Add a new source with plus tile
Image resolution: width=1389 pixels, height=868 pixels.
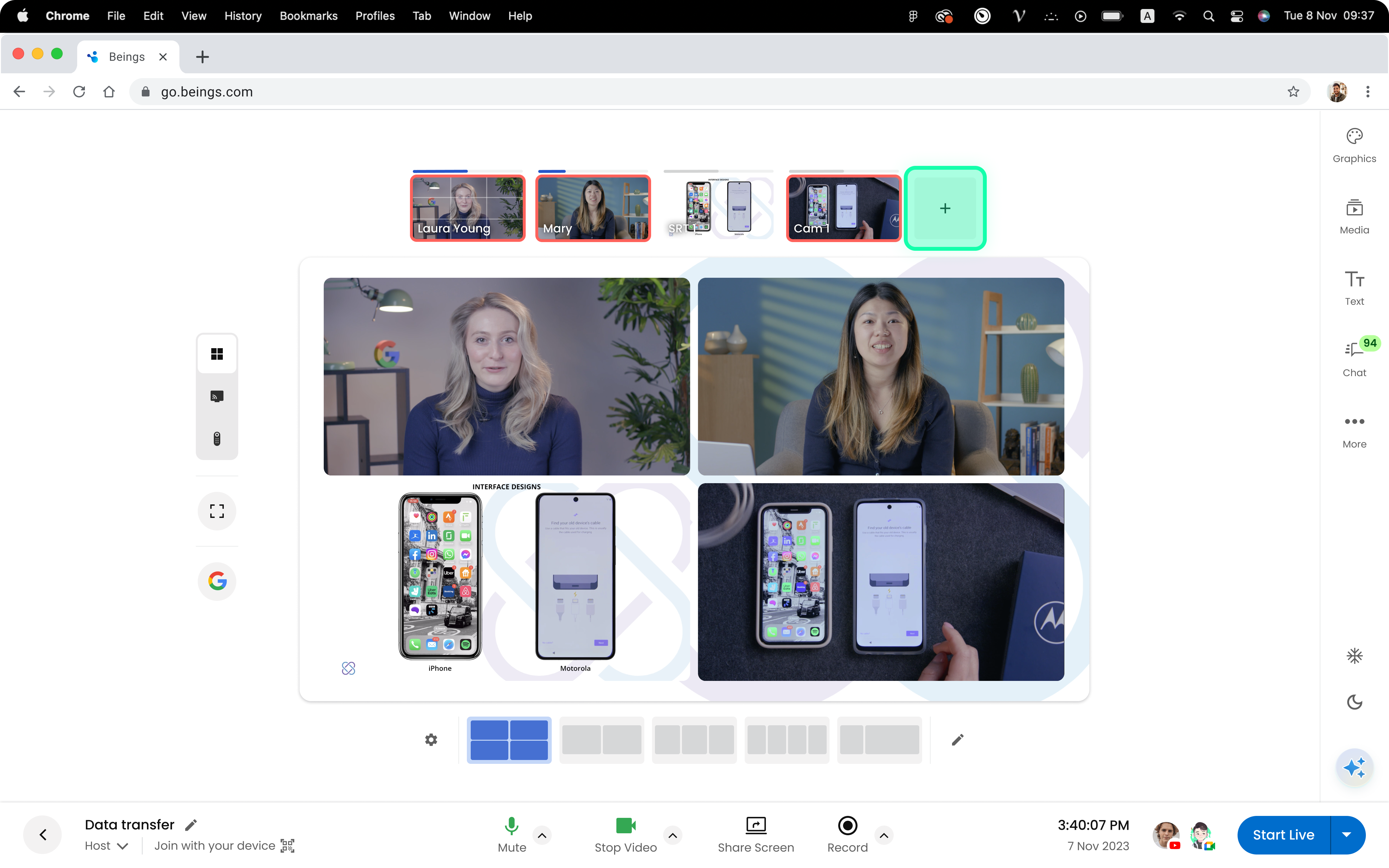[945, 208]
